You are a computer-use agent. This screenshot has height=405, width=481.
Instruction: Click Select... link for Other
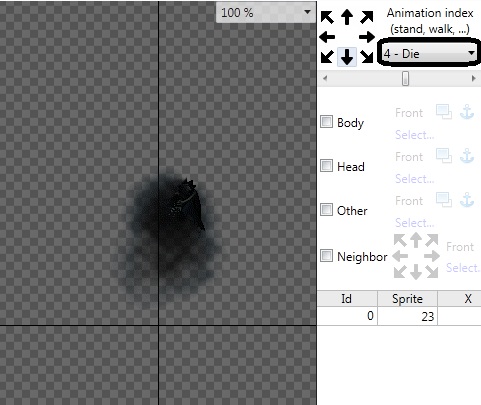414,223
